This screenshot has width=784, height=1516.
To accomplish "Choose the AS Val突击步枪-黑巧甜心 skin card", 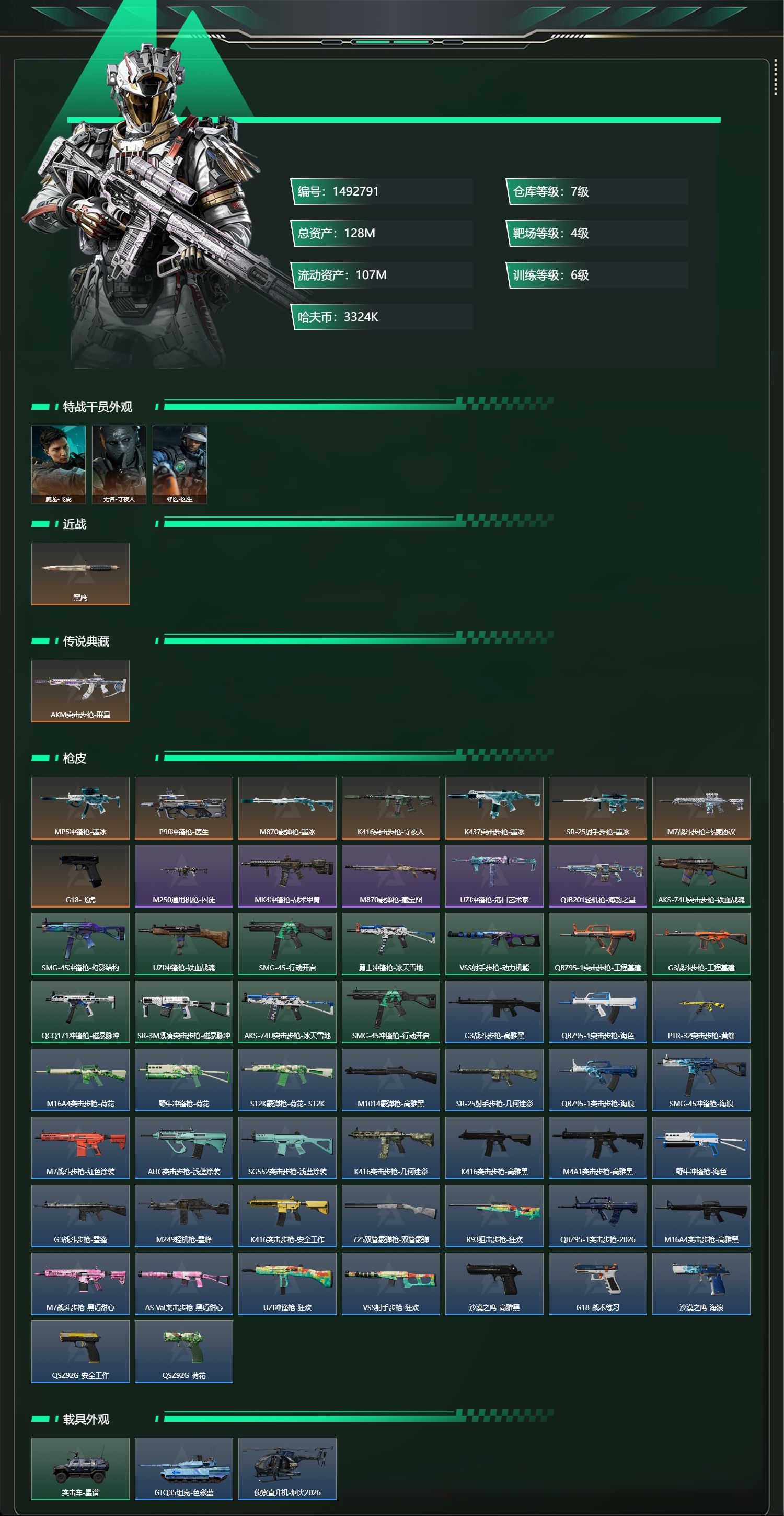I will (x=183, y=1283).
